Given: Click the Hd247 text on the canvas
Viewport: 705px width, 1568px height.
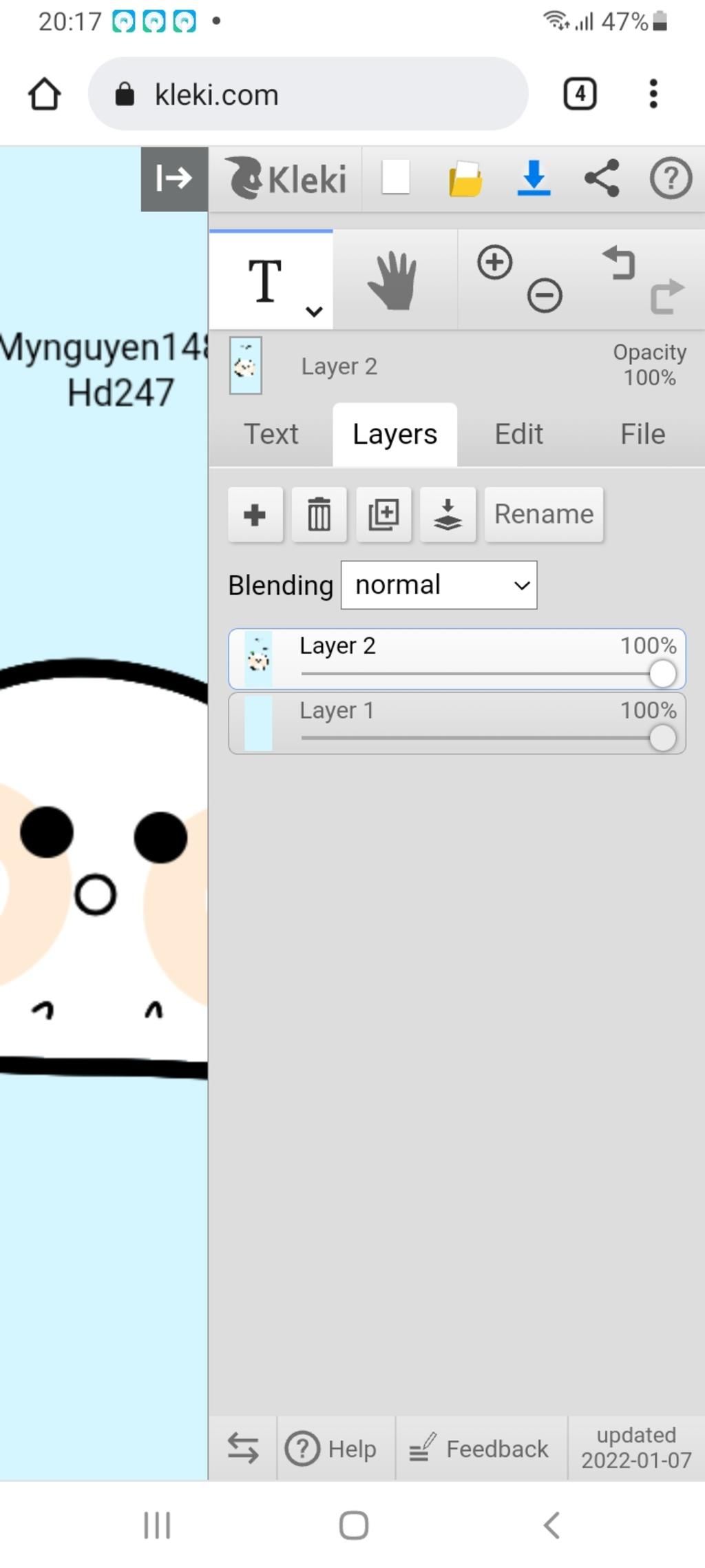Looking at the screenshot, I should [120, 393].
